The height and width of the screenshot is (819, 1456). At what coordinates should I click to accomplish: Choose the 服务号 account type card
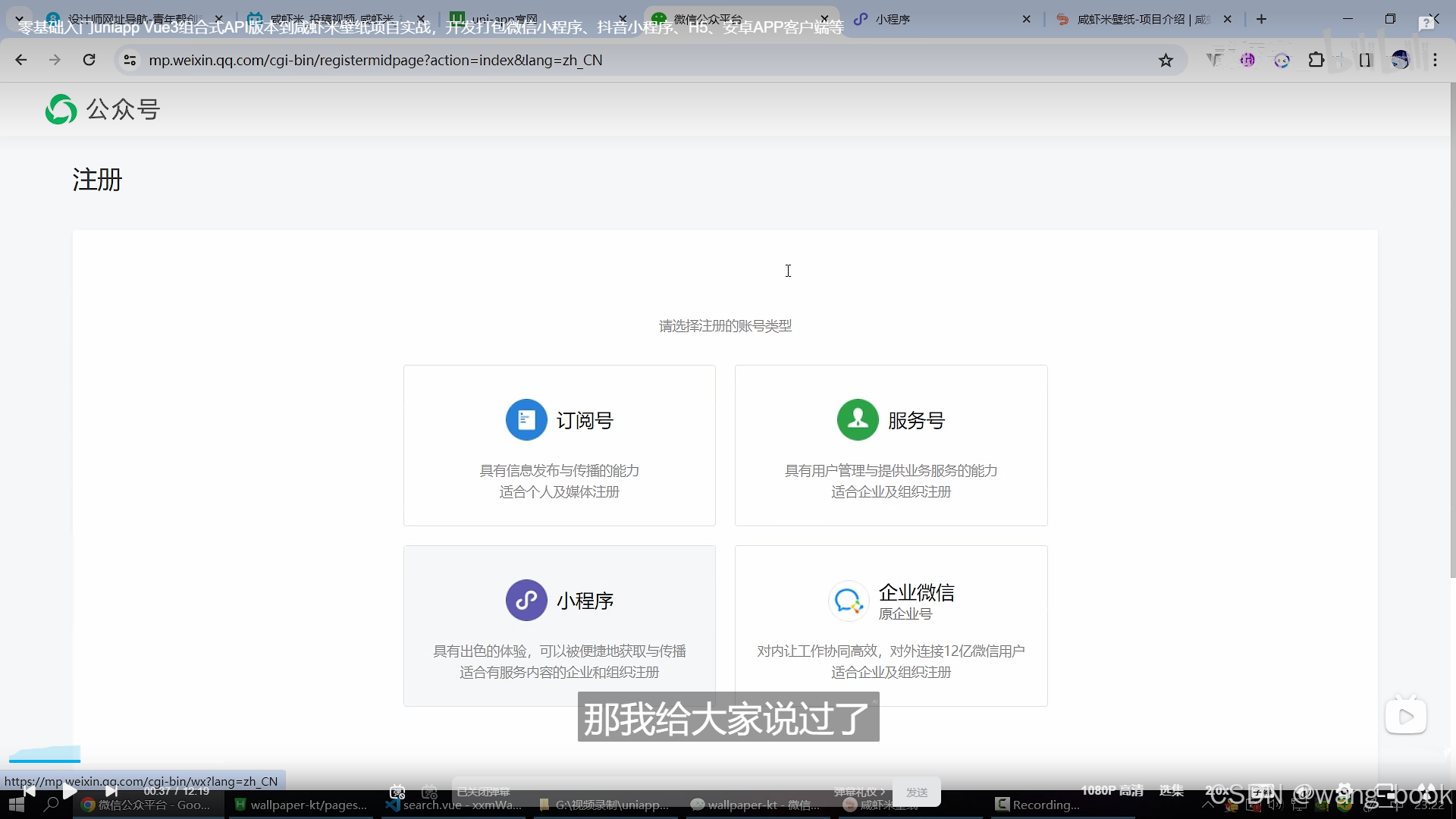[x=891, y=445]
